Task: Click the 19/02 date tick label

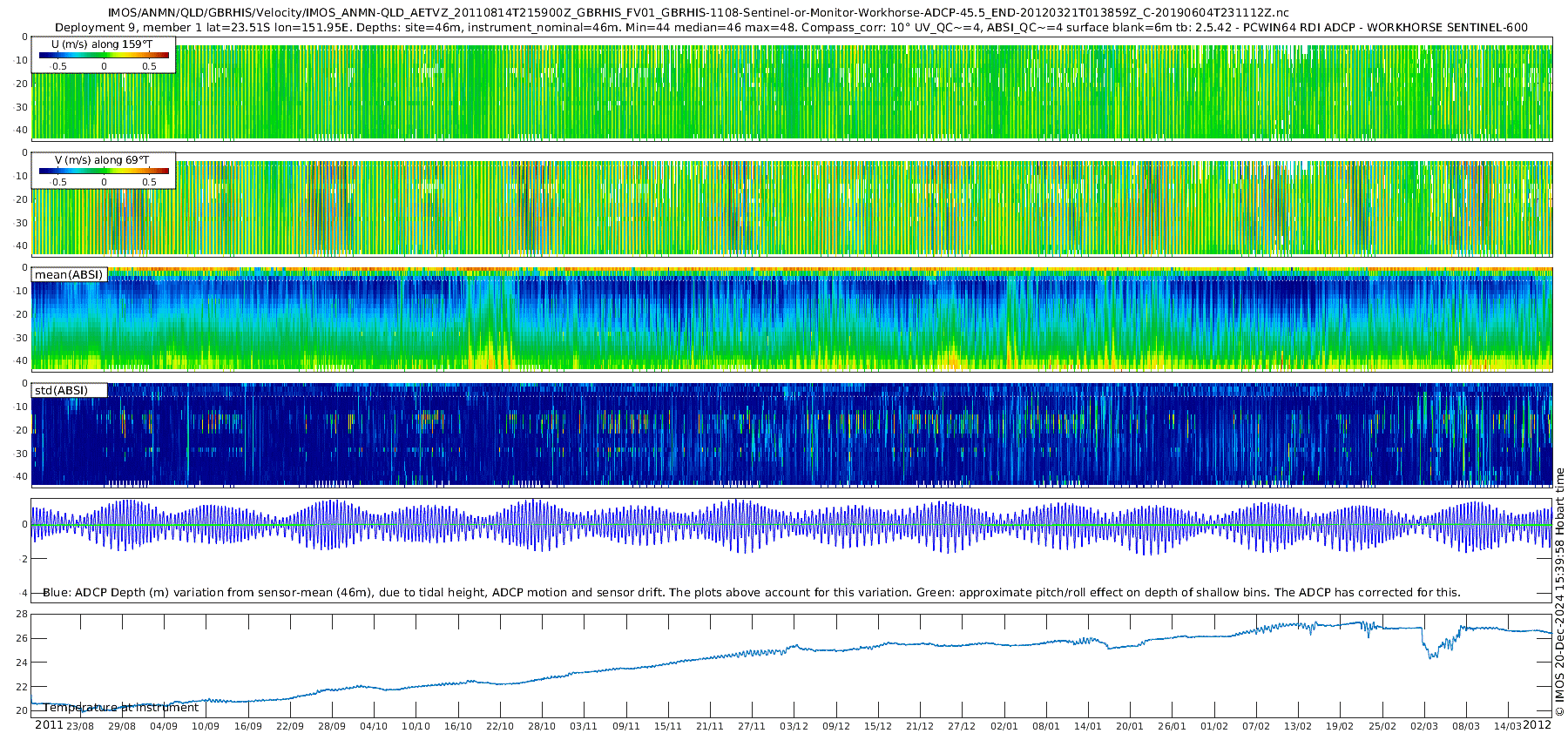Action: pyautogui.click(x=1340, y=726)
